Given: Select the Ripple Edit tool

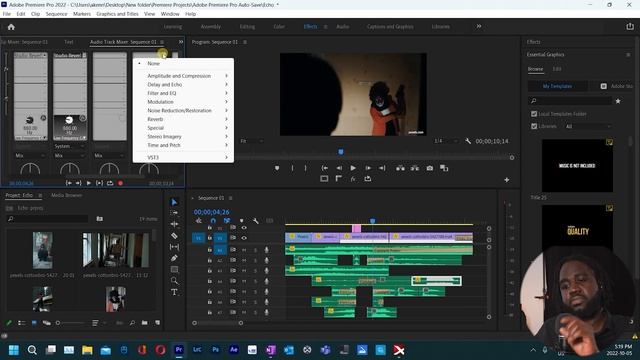Looking at the screenshot, I should [174, 224].
